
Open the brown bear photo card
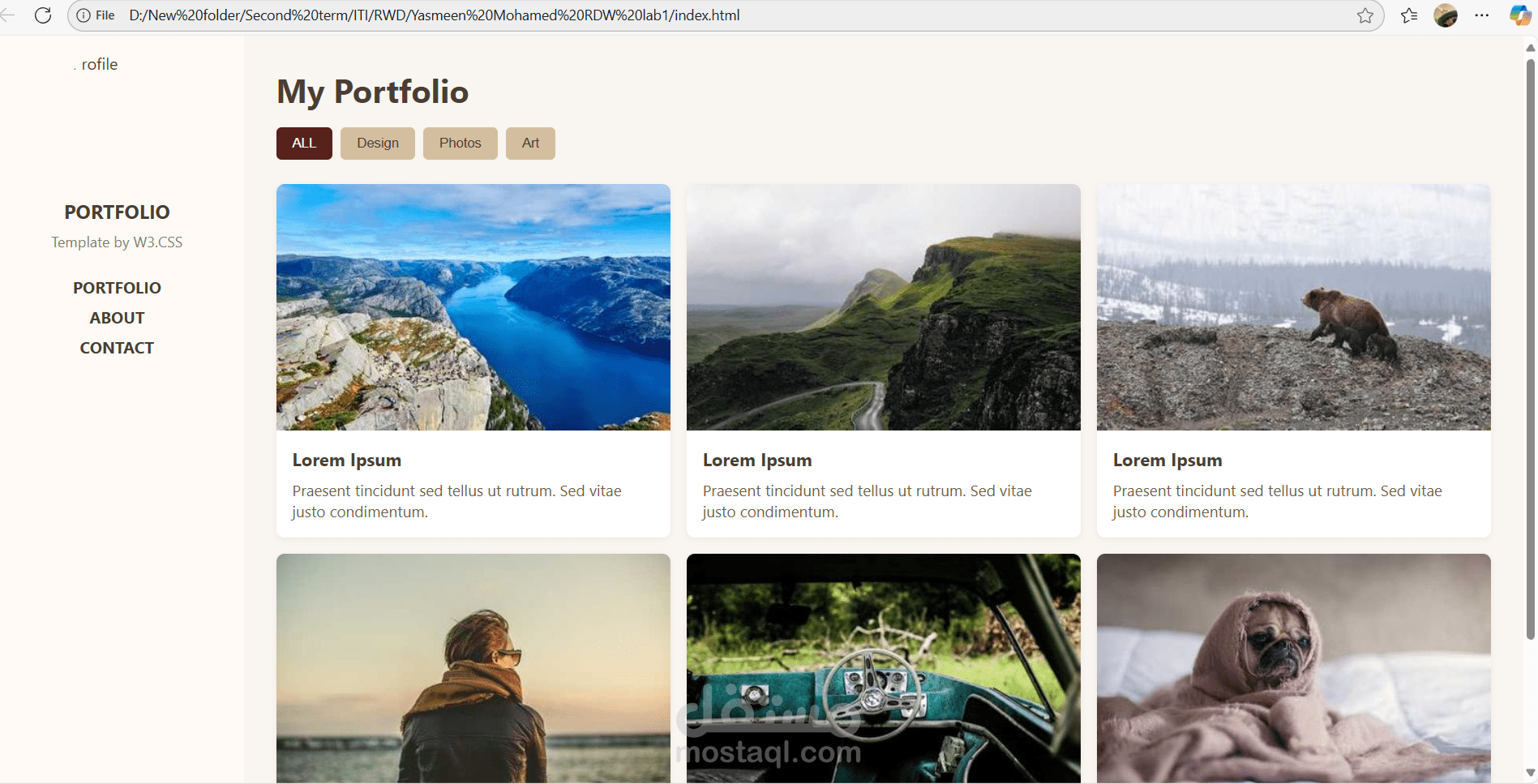coord(1293,361)
